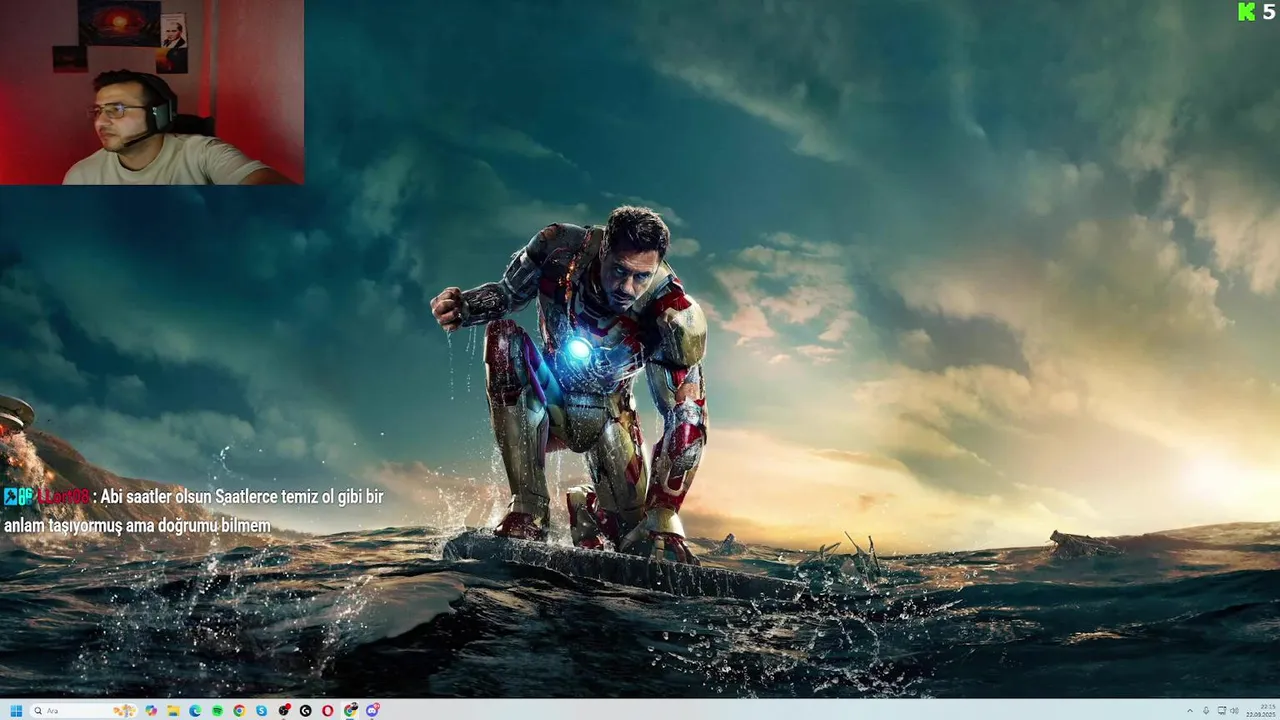
Task: Open File Explorer from the taskbar
Action: [x=173, y=711]
